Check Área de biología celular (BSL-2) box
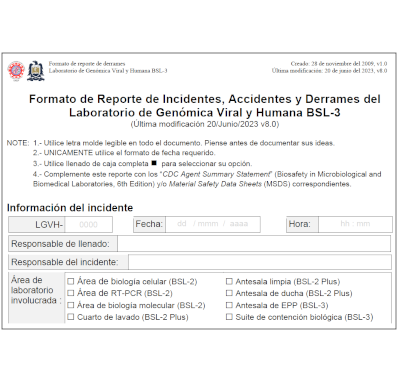Screen dimensions: 400x378 click(x=71, y=282)
